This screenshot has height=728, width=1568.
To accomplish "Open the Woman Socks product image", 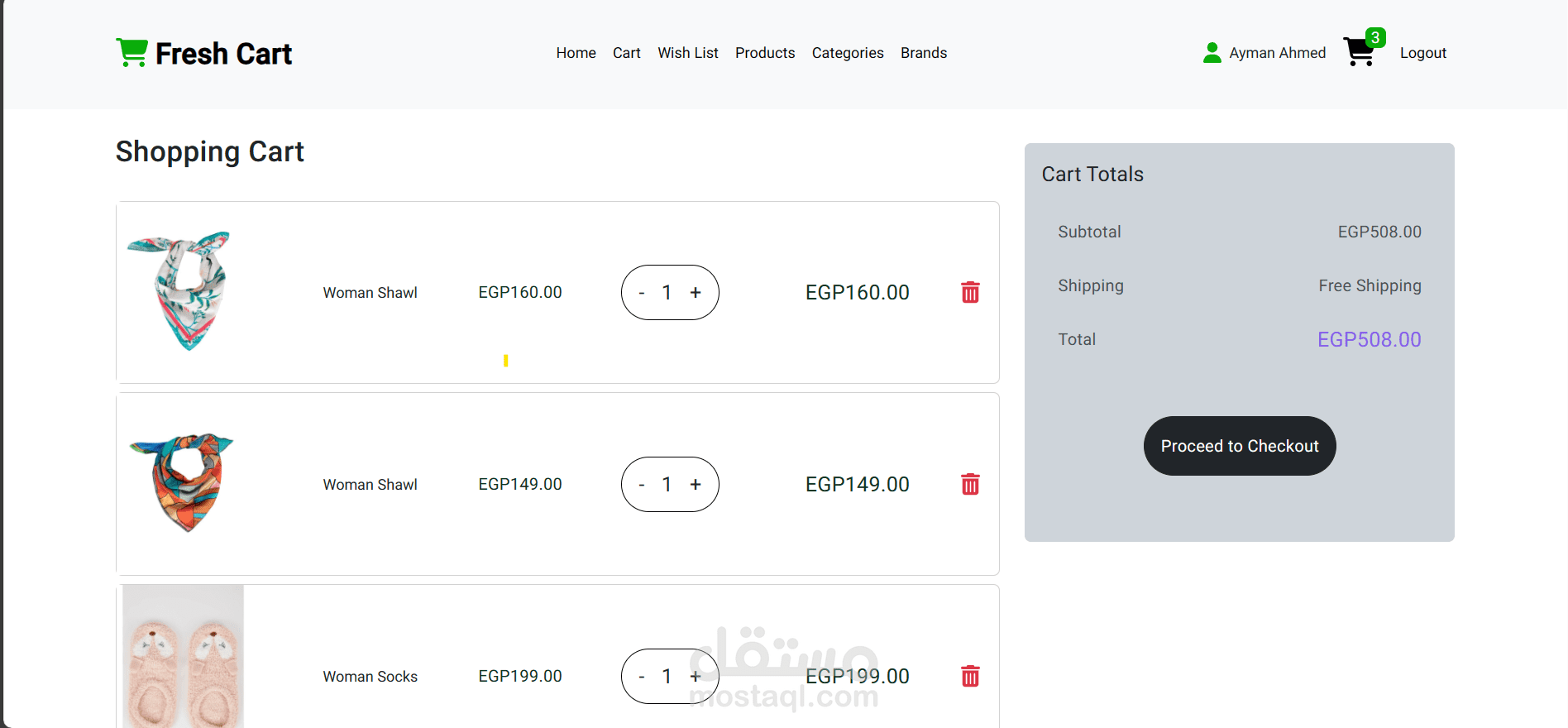I will (183, 657).
